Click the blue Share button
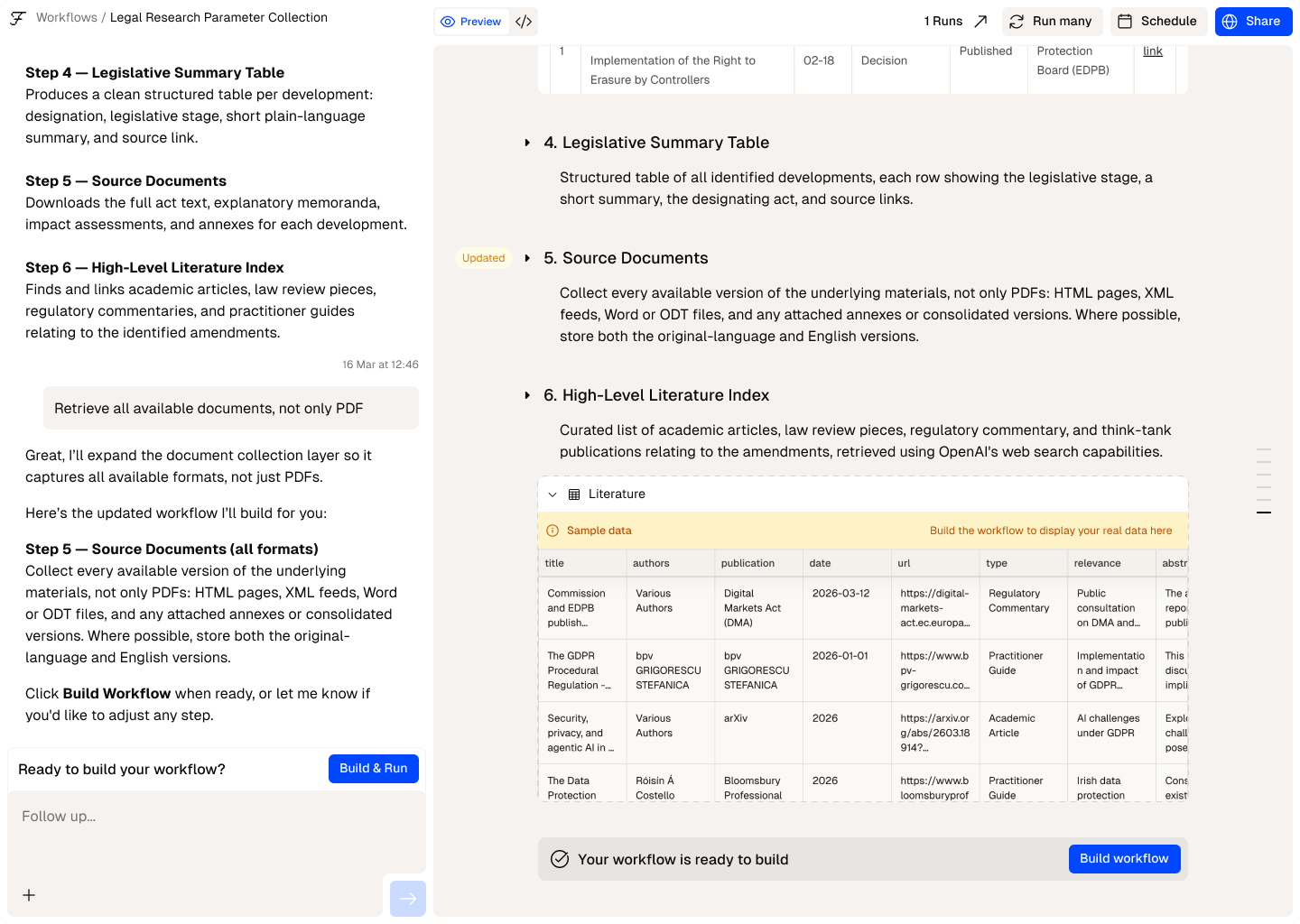Viewport: 1300px width, 924px height. click(x=1253, y=22)
